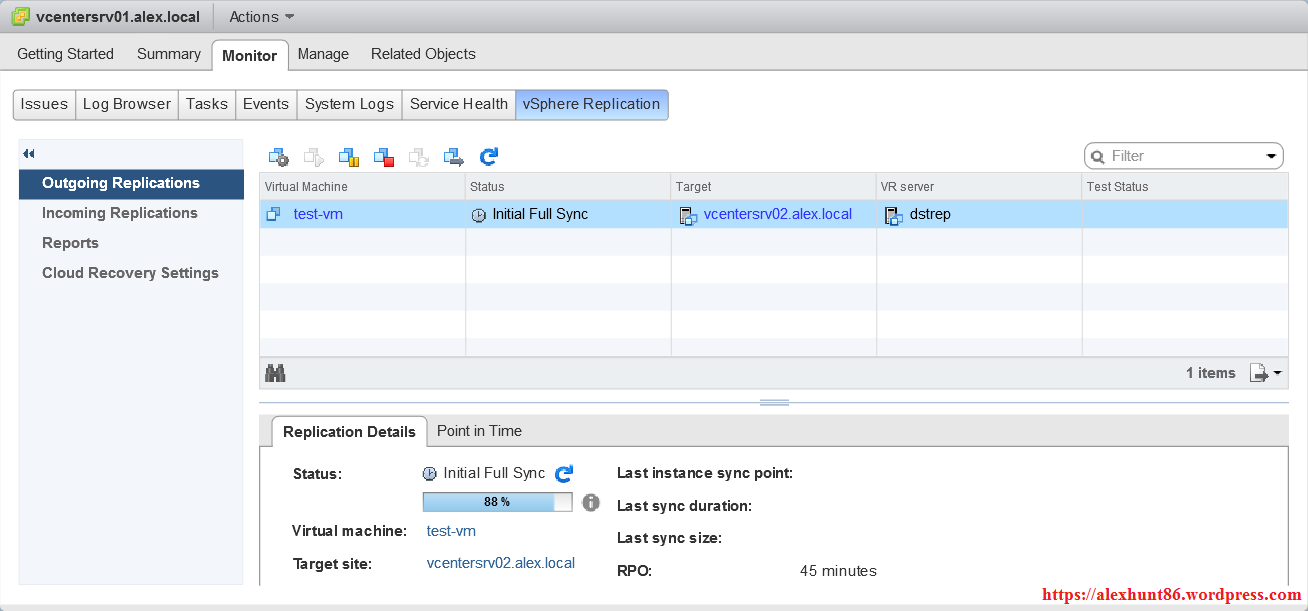This screenshot has width=1308, height=611.
Task: Click the binoculars find icon
Action: [x=275, y=373]
